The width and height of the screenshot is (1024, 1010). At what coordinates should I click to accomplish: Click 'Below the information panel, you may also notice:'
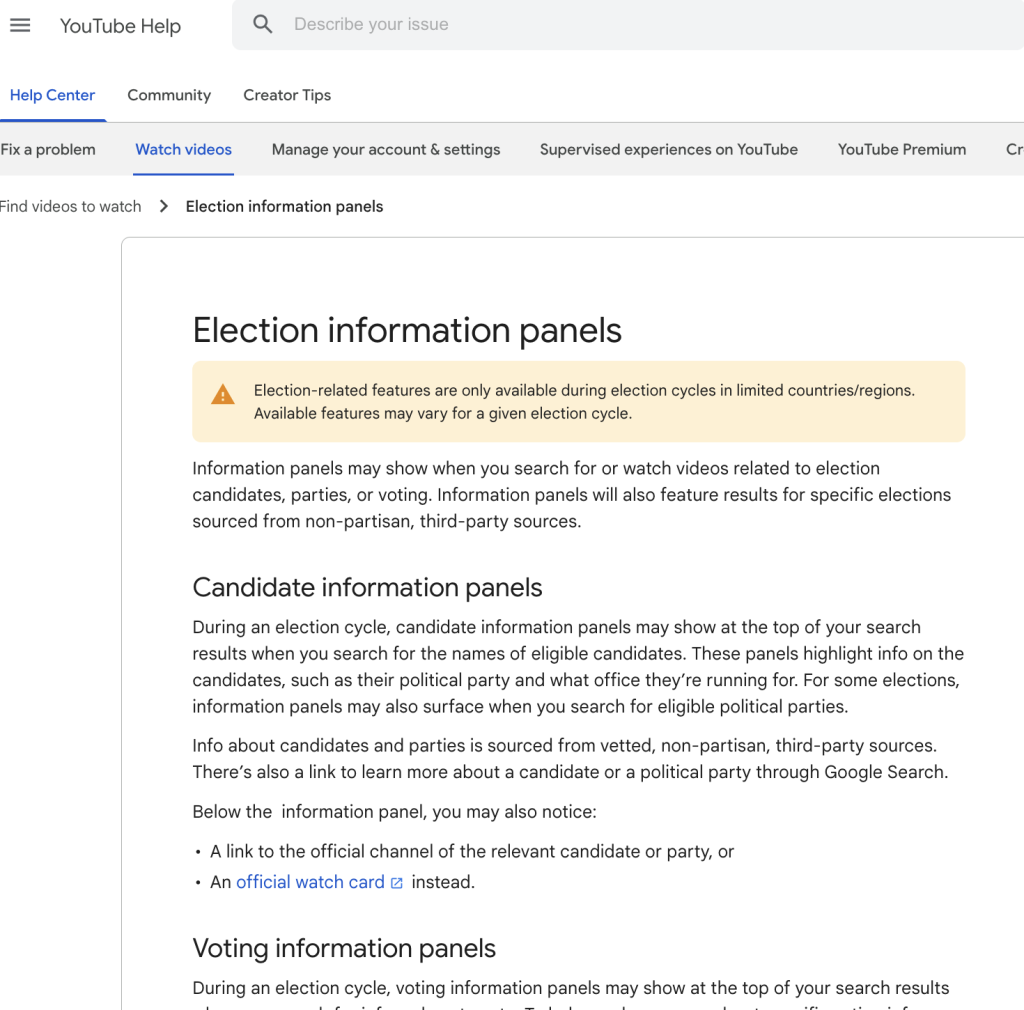(x=394, y=812)
